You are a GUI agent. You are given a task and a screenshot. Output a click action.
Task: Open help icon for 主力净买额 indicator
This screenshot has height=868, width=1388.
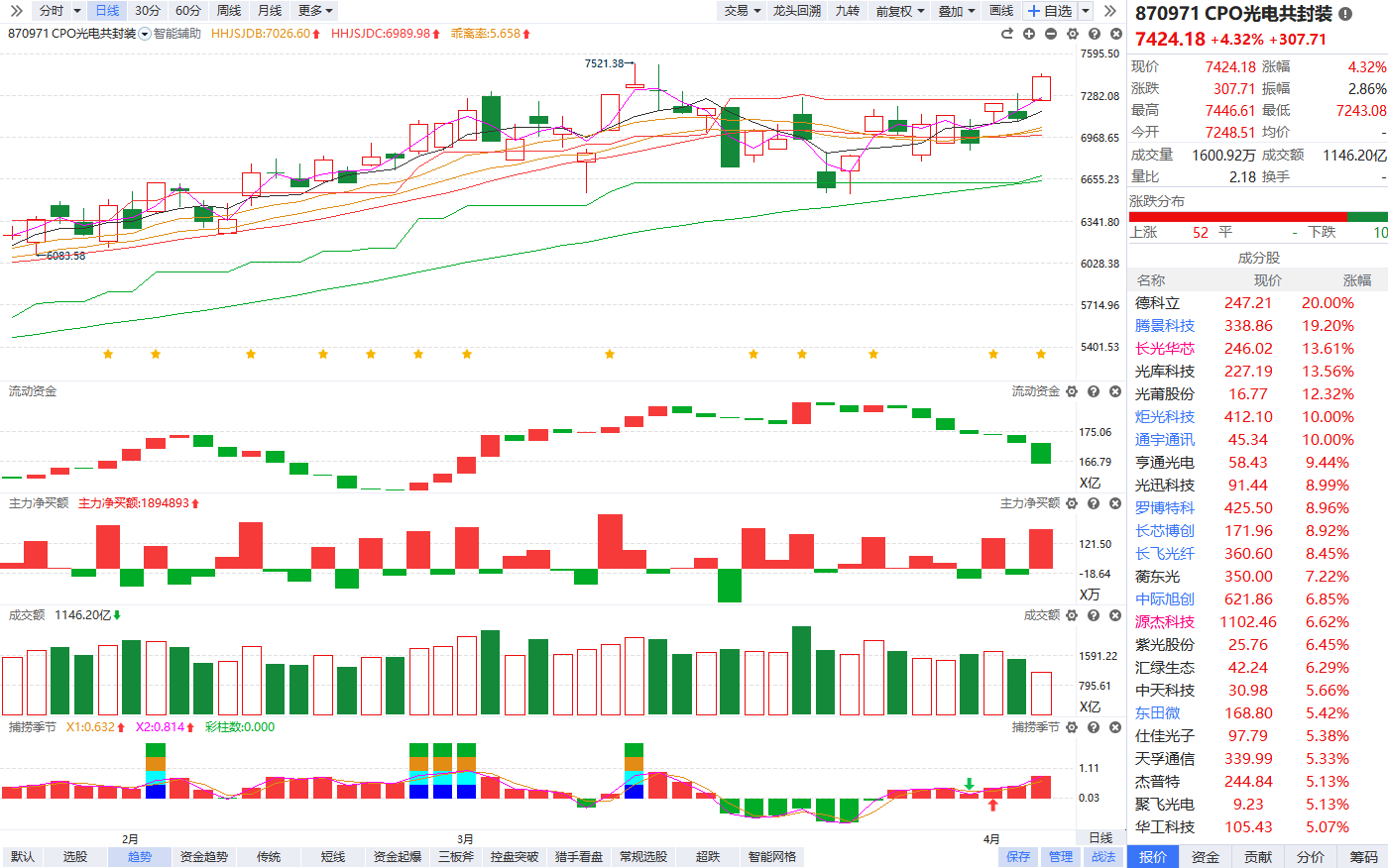tap(1094, 503)
